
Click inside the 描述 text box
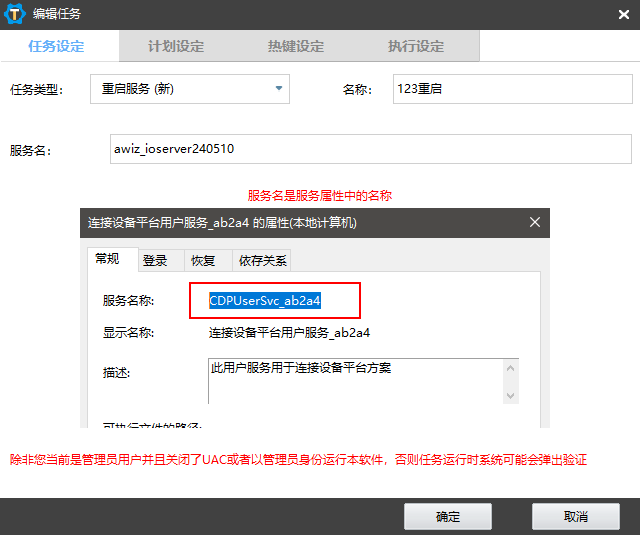pos(355,382)
